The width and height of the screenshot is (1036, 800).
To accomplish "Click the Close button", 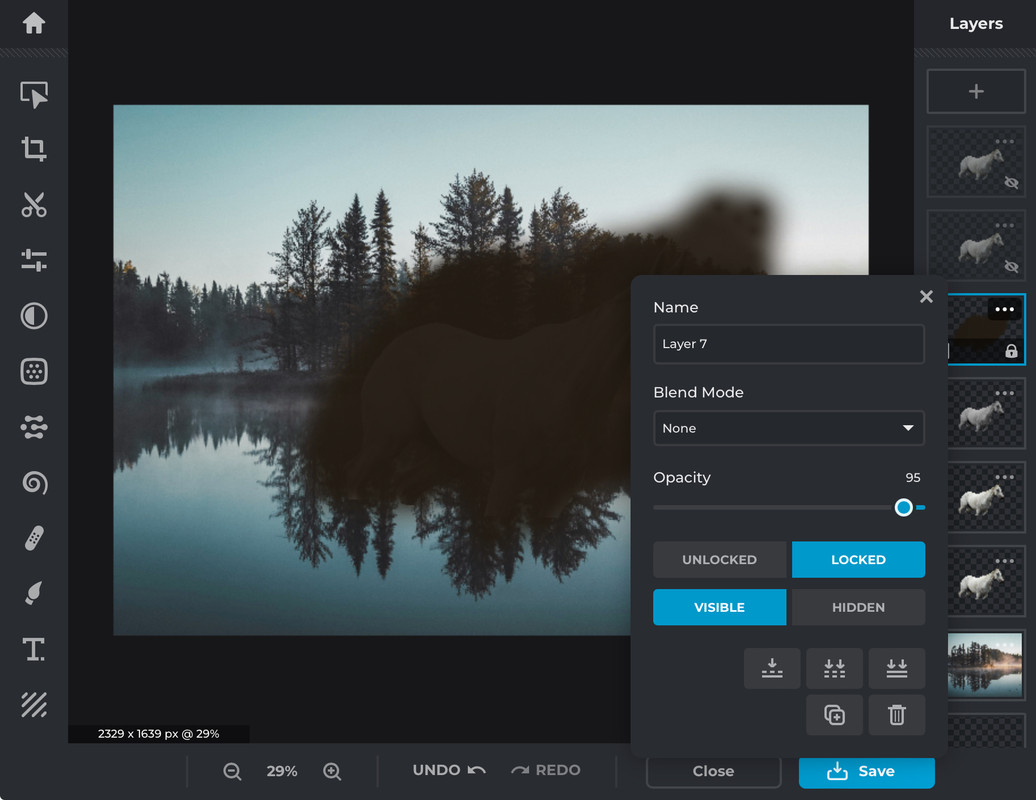I will pyautogui.click(x=714, y=771).
